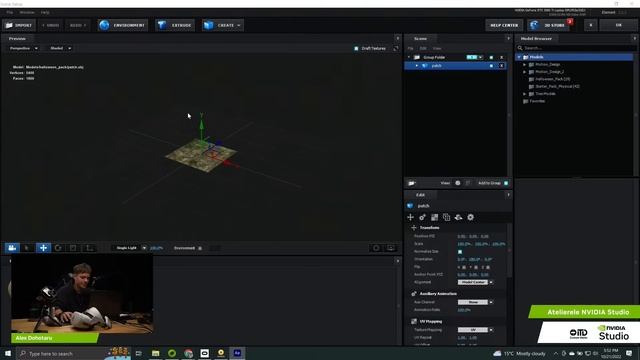
Task: Click the Import button
Action: coord(19,25)
